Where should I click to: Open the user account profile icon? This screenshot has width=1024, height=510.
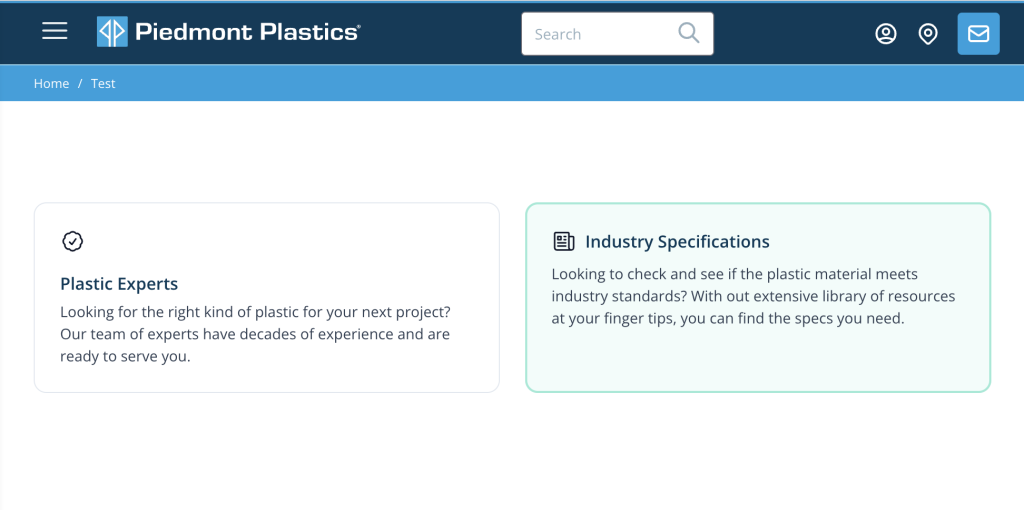[x=885, y=34]
